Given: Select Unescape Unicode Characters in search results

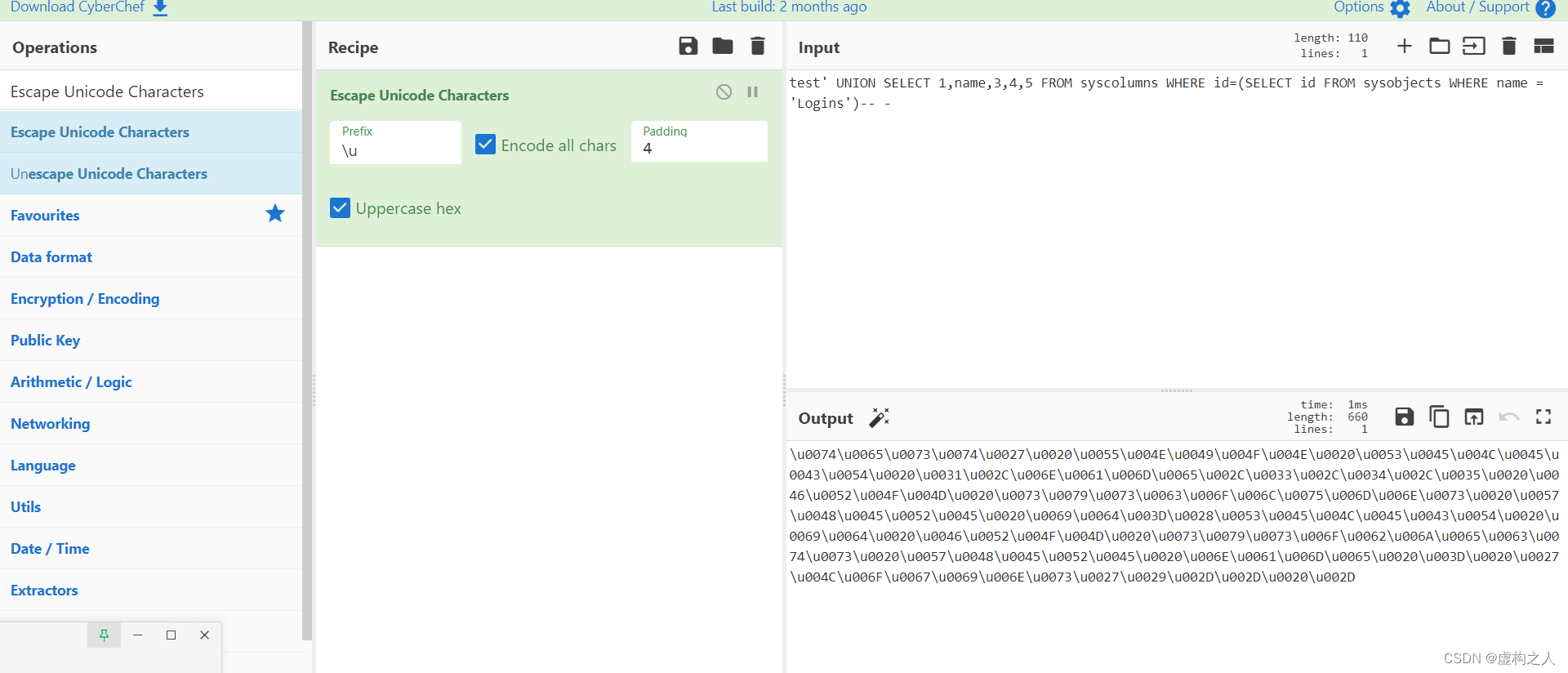Looking at the screenshot, I should pos(151,173).
